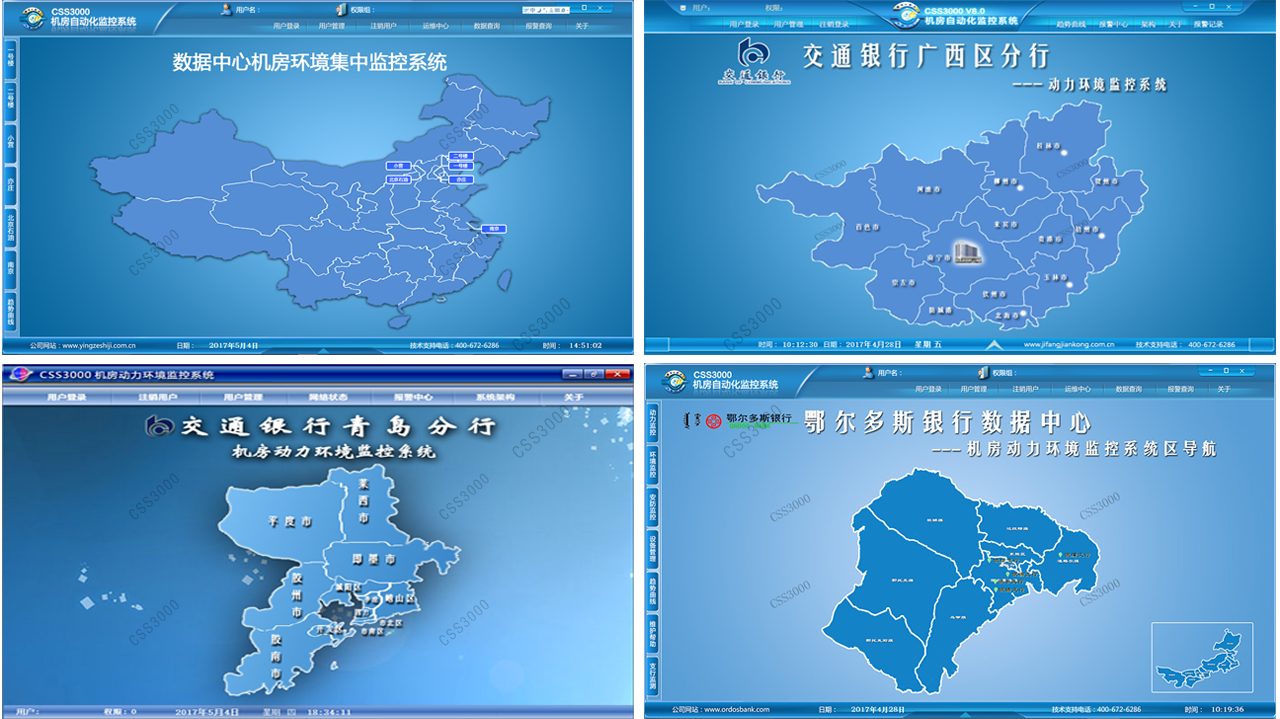The height and width of the screenshot is (719, 1280).
Task: Open 架构 in 广西区分行 window menu
Action: point(1148,24)
